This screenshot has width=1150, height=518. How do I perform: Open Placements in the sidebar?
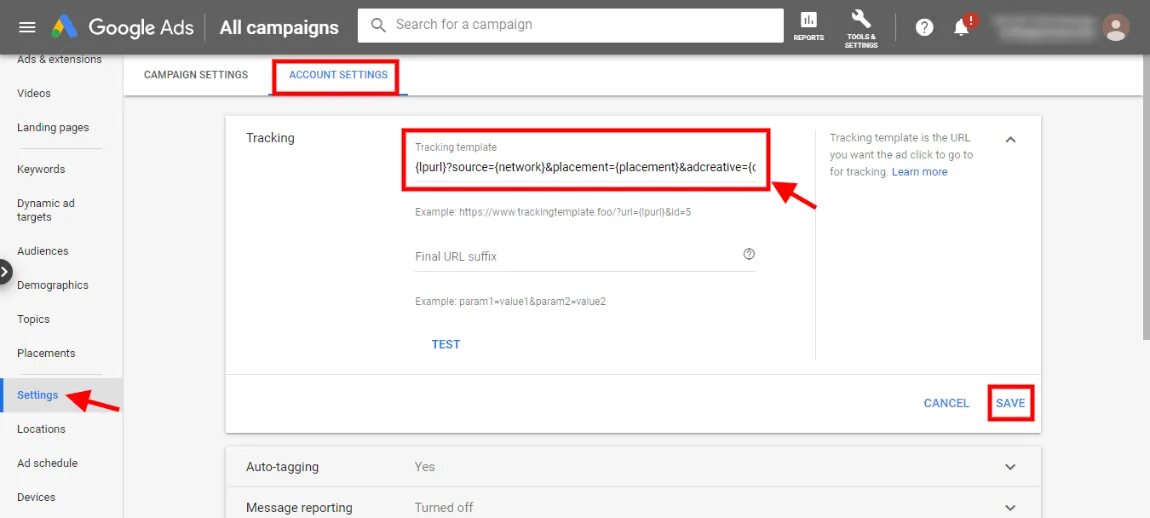pyautogui.click(x=46, y=353)
